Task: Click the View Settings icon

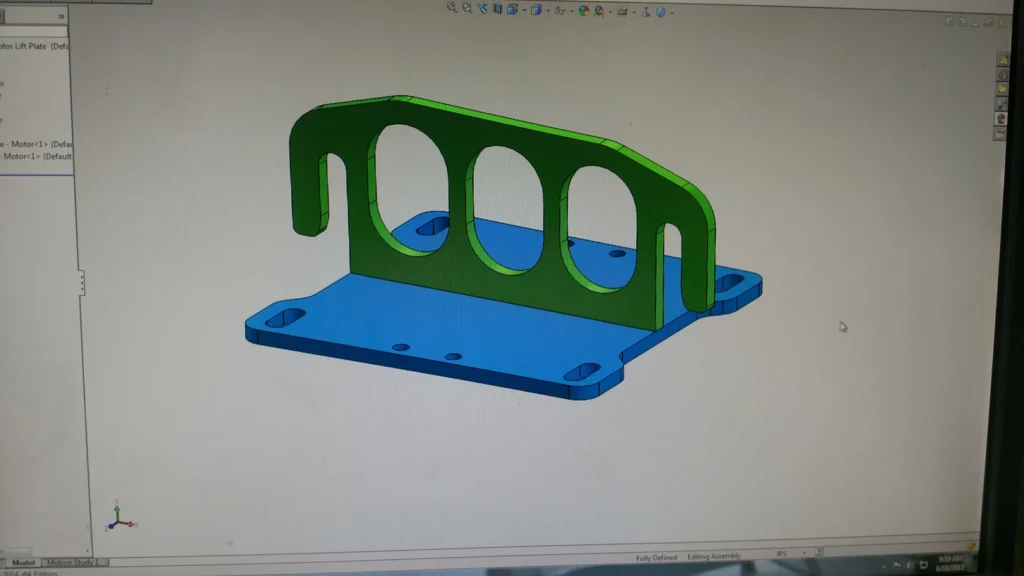Action: click(622, 11)
